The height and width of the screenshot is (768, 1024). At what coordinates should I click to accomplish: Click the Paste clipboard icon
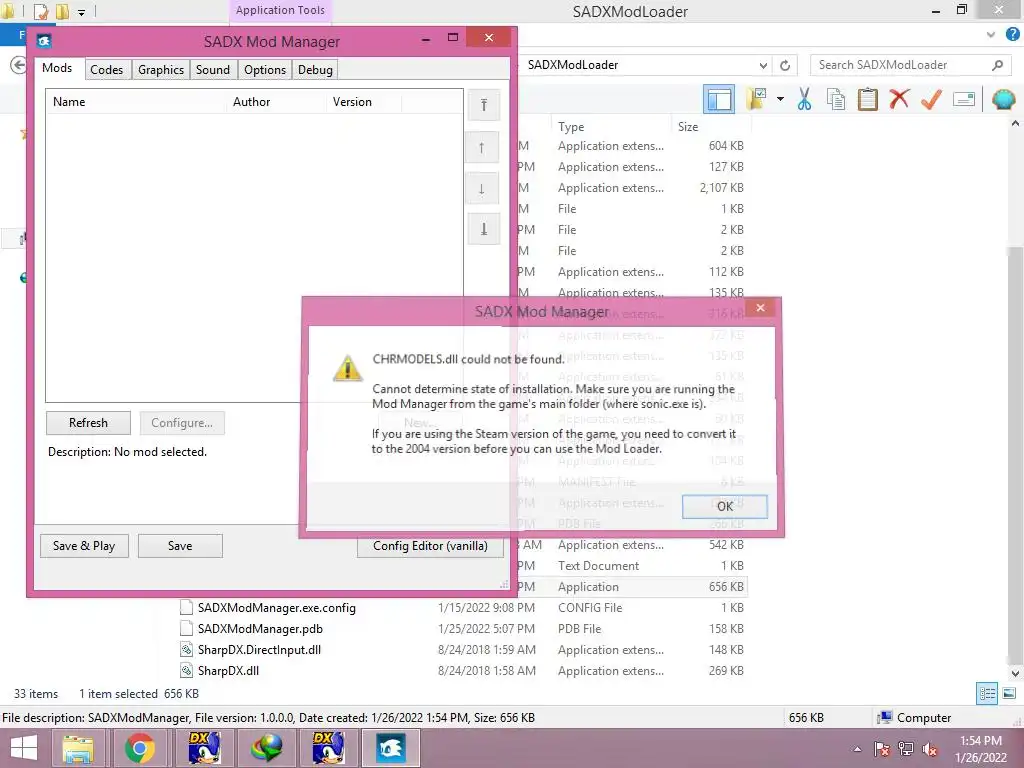[x=867, y=99]
